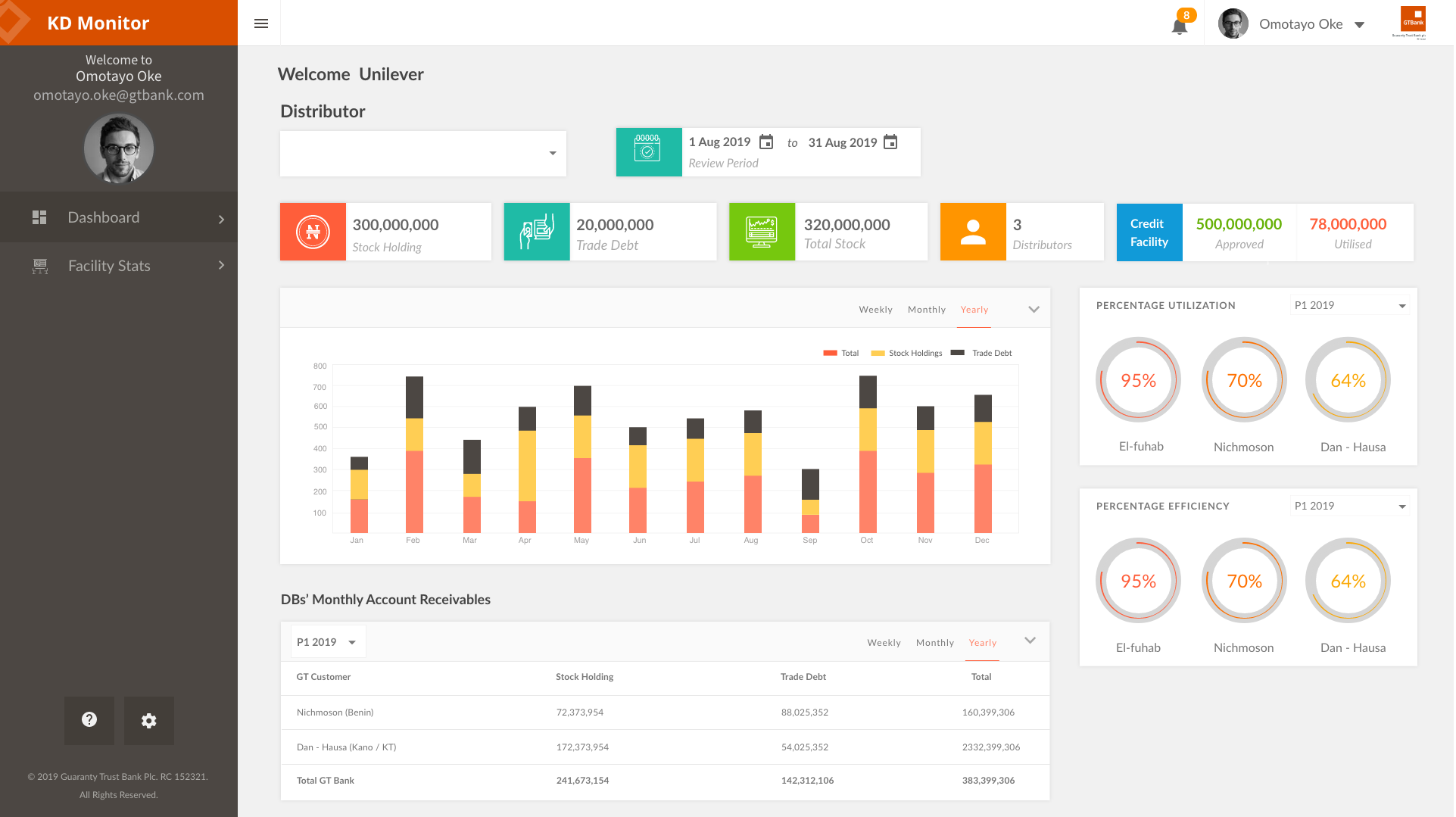Click the 500,000,000 Approved value

1239,224
